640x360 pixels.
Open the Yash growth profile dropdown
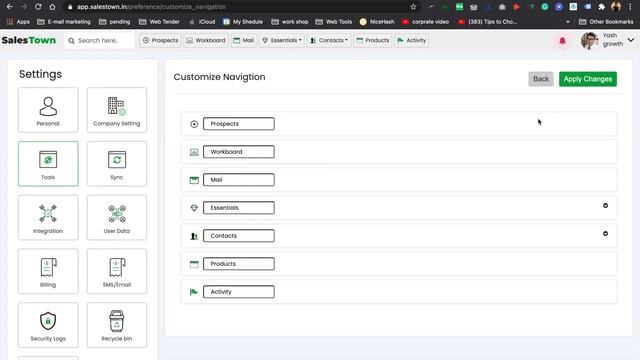pyautogui.click(x=631, y=40)
